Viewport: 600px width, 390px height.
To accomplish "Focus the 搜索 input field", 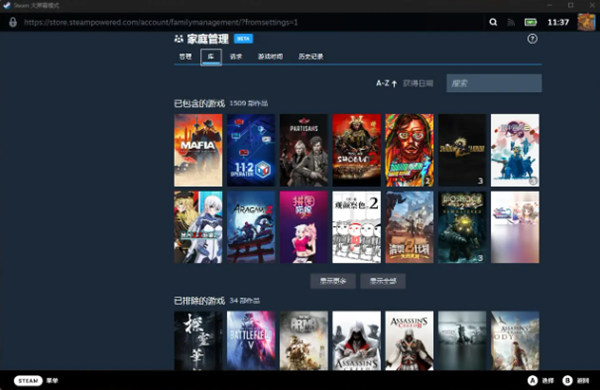I will click(x=494, y=83).
